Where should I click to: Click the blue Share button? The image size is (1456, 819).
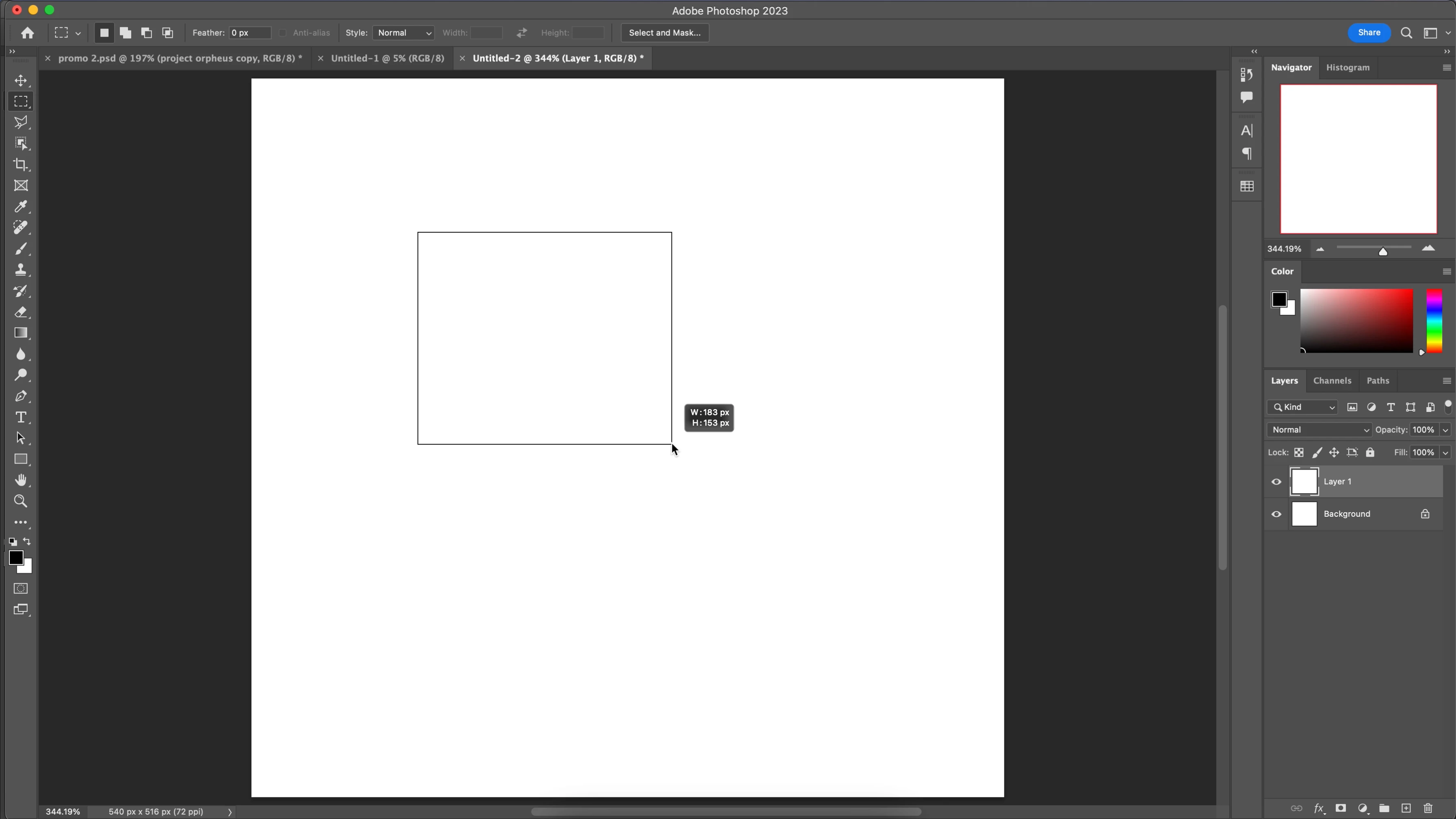(x=1368, y=33)
